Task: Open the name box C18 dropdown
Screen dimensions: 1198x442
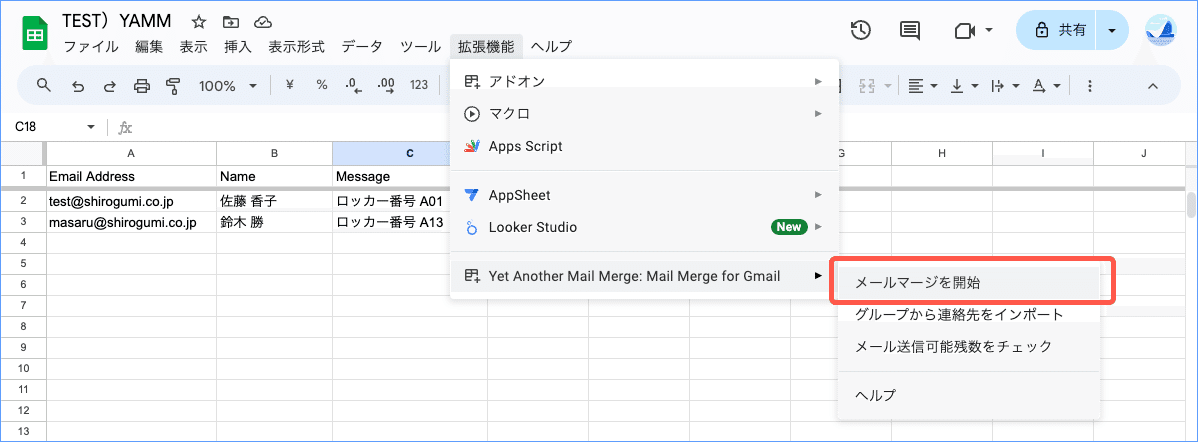Action: [91, 127]
